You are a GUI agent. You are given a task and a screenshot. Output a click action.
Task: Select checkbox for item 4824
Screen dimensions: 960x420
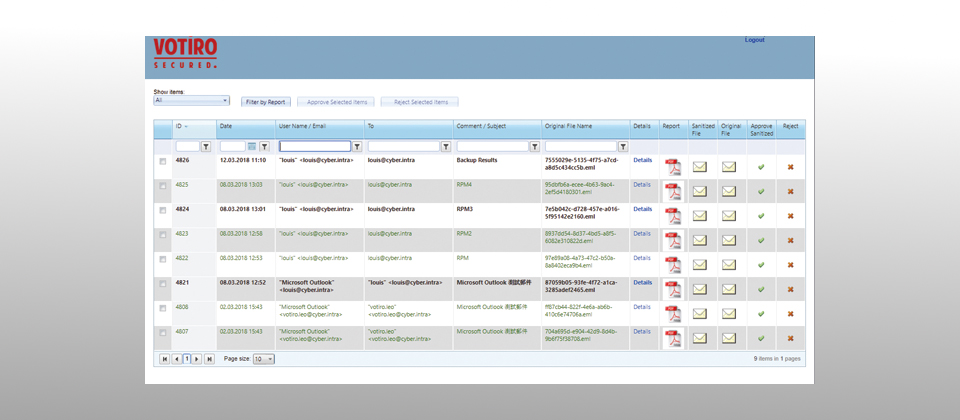pos(162,211)
